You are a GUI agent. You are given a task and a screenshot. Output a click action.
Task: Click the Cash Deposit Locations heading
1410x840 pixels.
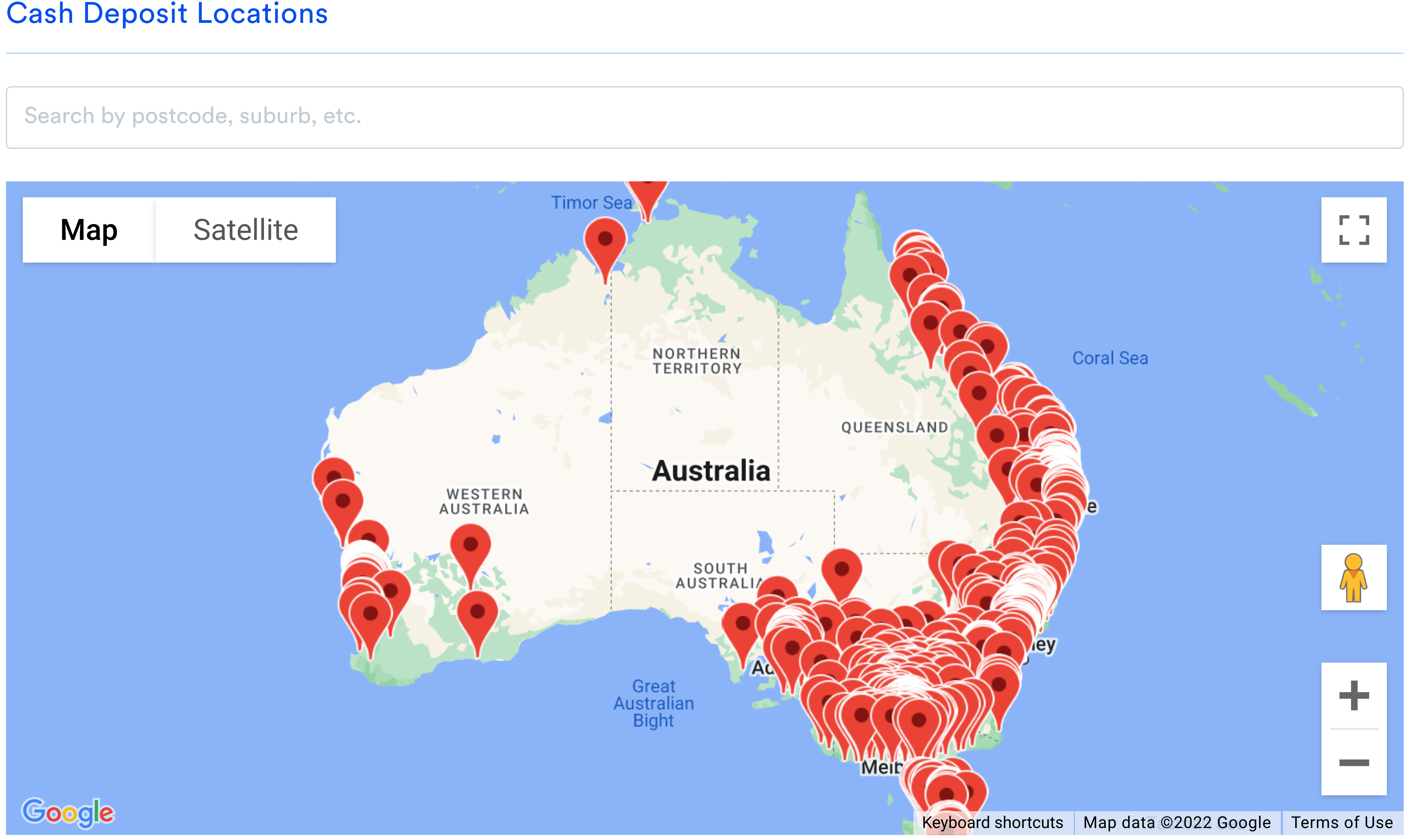[x=166, y=14]
